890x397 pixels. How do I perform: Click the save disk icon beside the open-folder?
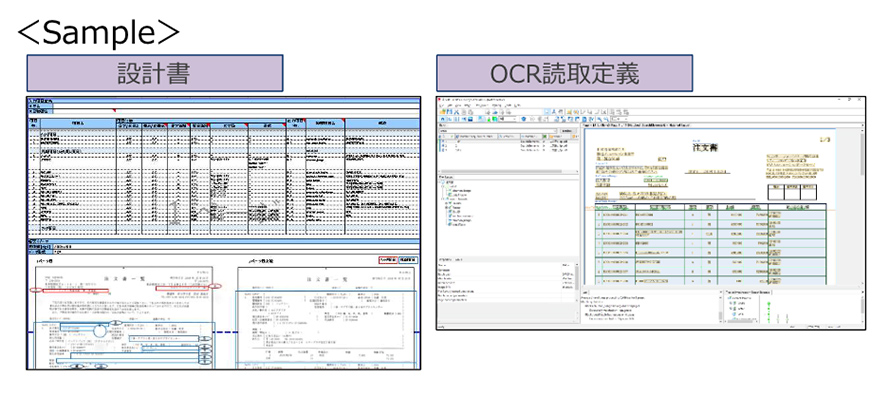click(x=450, y=112)
